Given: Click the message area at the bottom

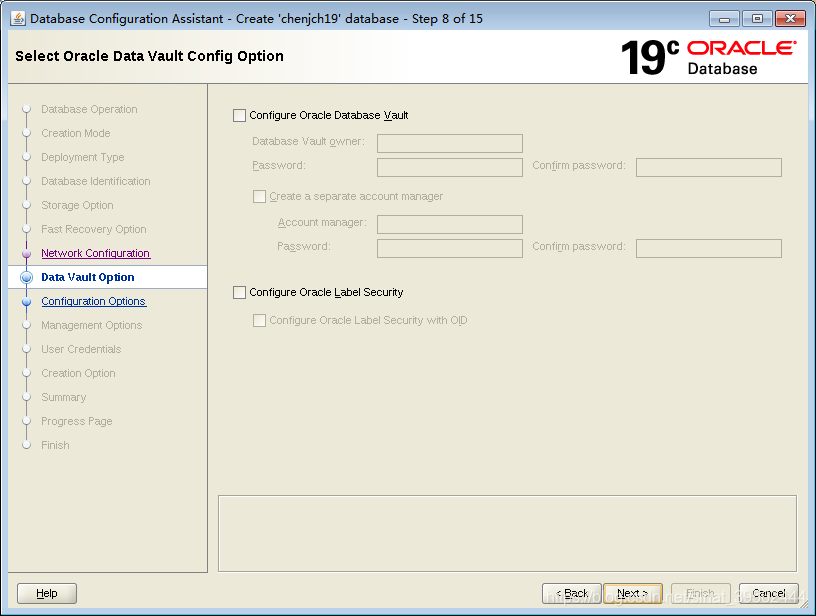Looking at the screenshot, I should 507,533.
